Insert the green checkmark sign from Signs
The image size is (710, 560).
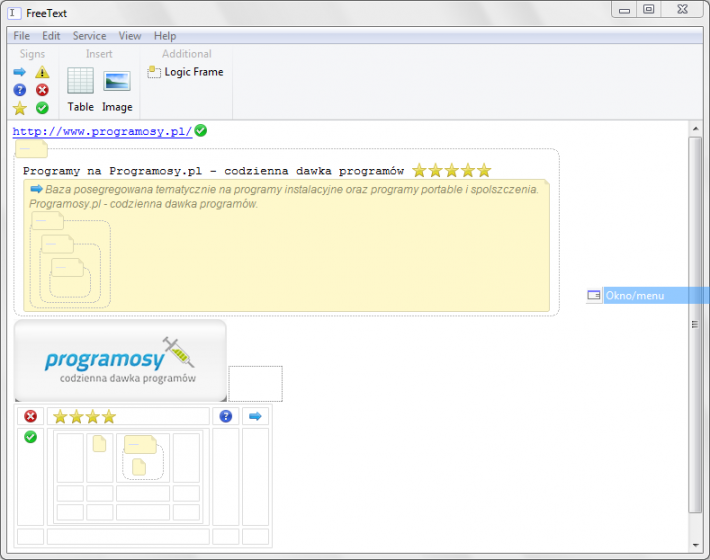42,108
